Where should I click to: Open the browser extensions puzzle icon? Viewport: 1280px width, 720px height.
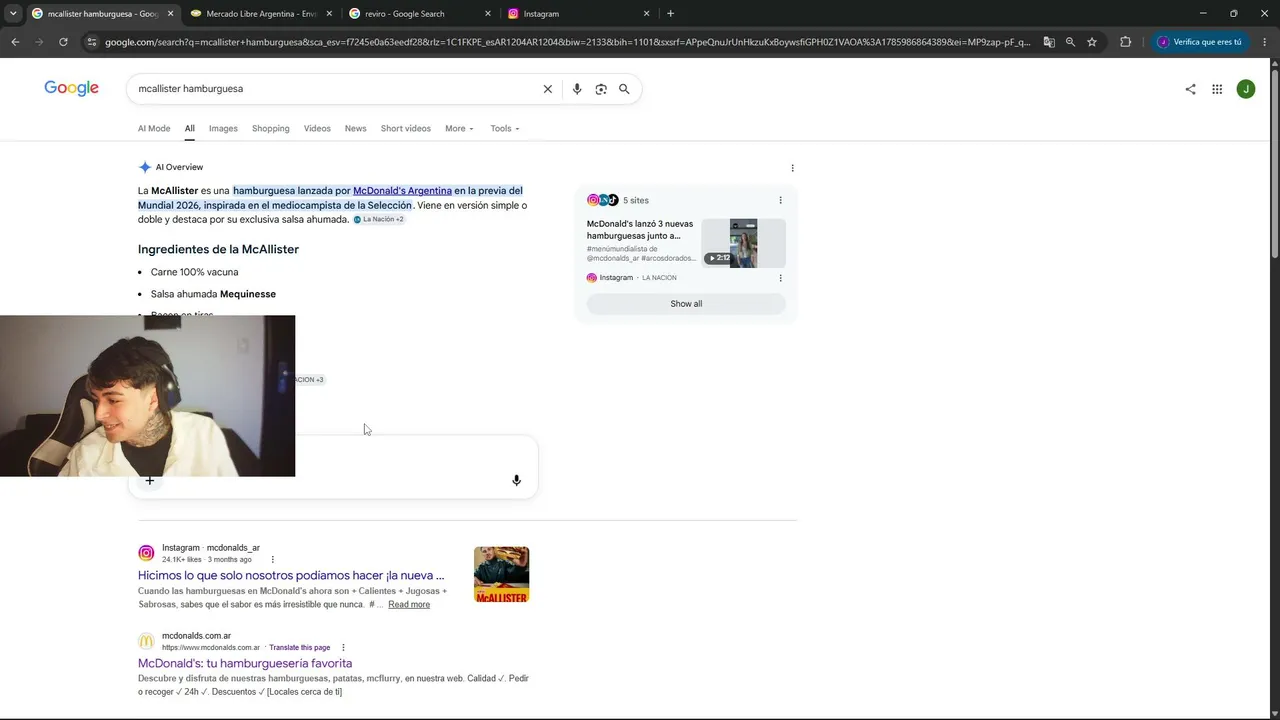pos(1125,42)
